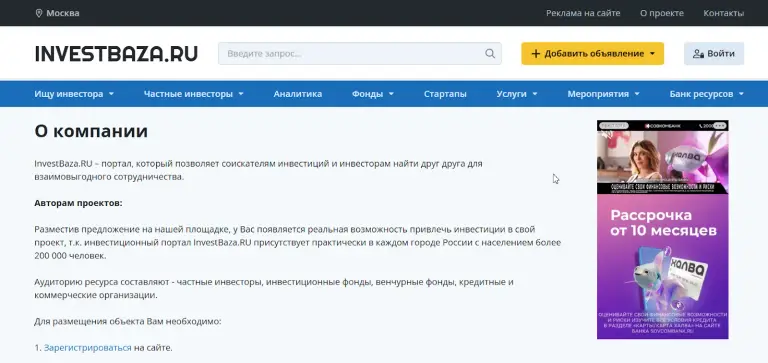Open the Мероприятия menu
The height and width of the screenshot is (363, 768).
click(x=603, y=94)
